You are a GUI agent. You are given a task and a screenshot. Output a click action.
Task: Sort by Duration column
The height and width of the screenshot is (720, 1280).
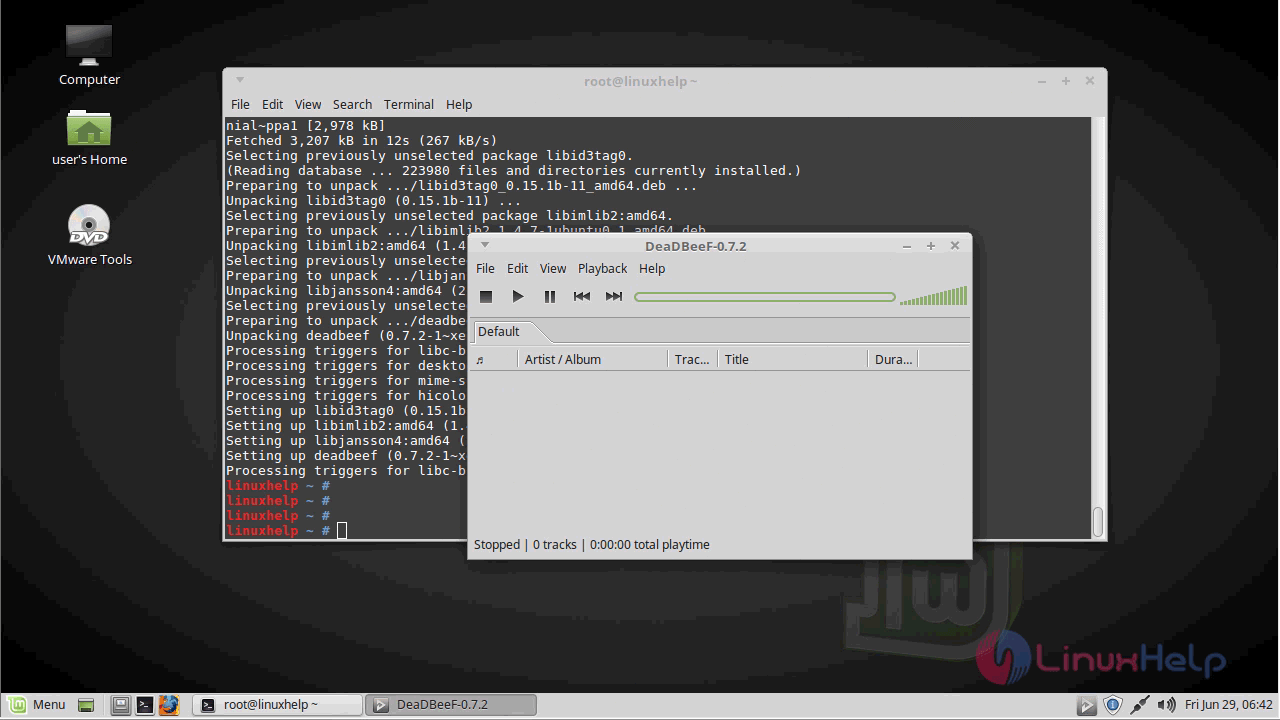pos(893,359)
